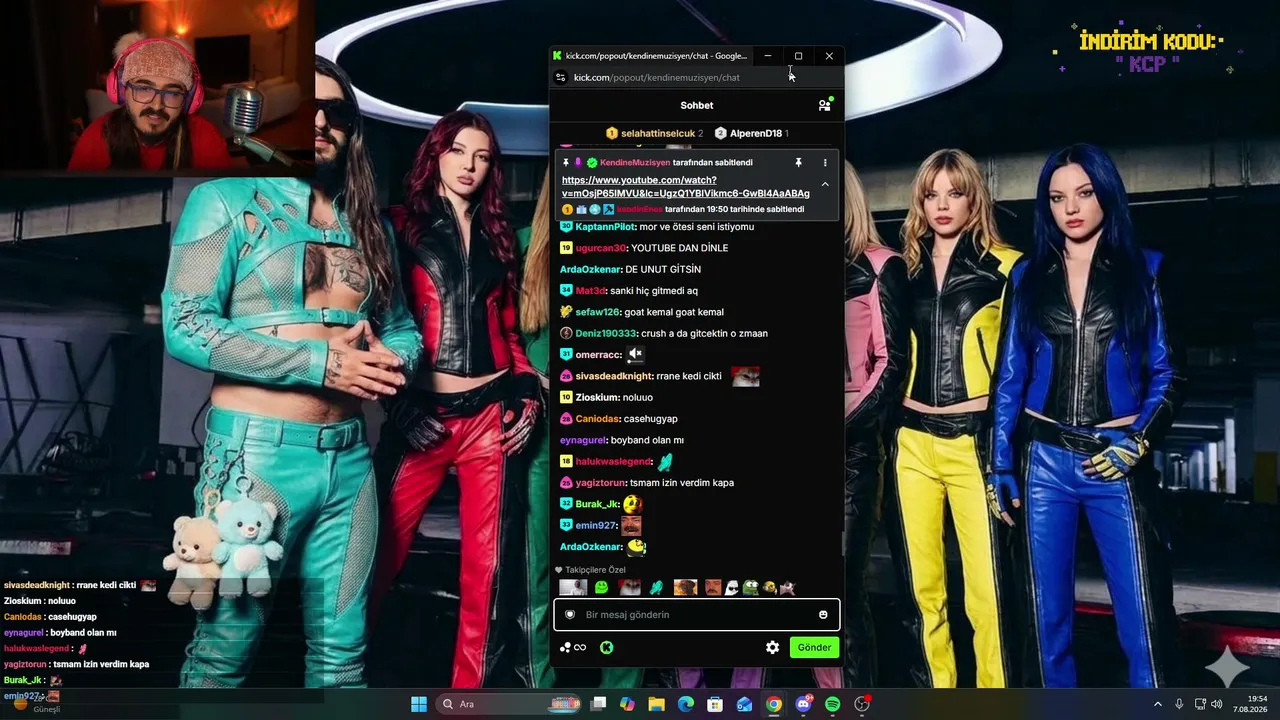Open Discord from the taskbar
1280x720 pixels.
coord(803,704)
